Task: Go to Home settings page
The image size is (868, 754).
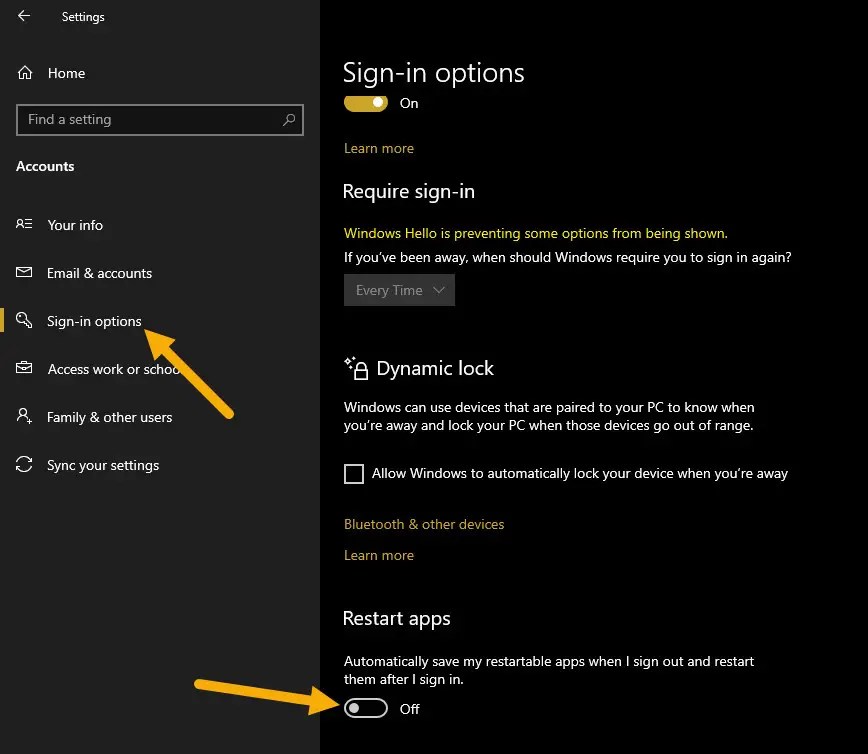Action: pyautogui.click(x=66, y=73)
